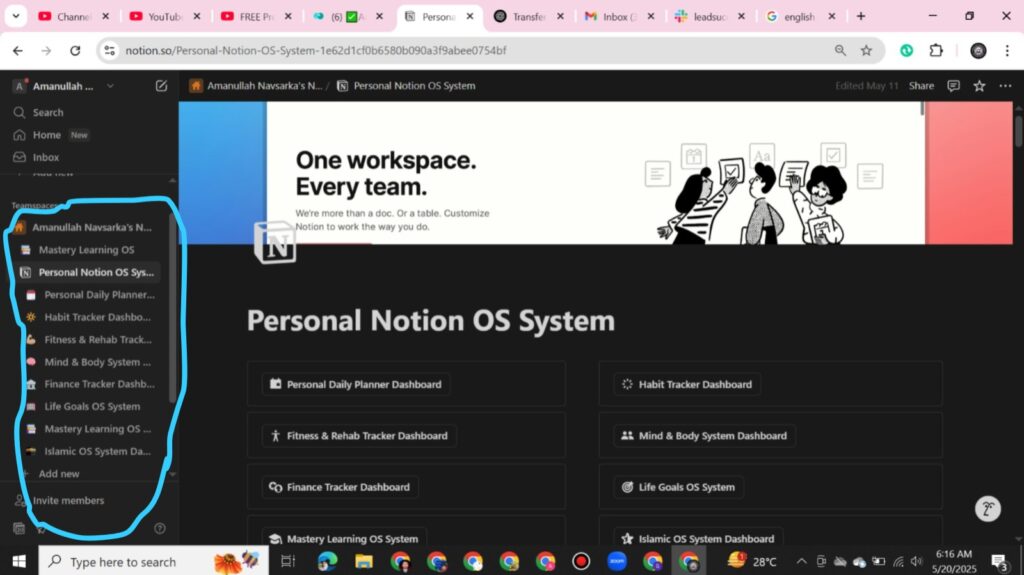The image size is (1024, 575).
Task: Open File Explorer from taskbar
Action: (x=364, y=561)
